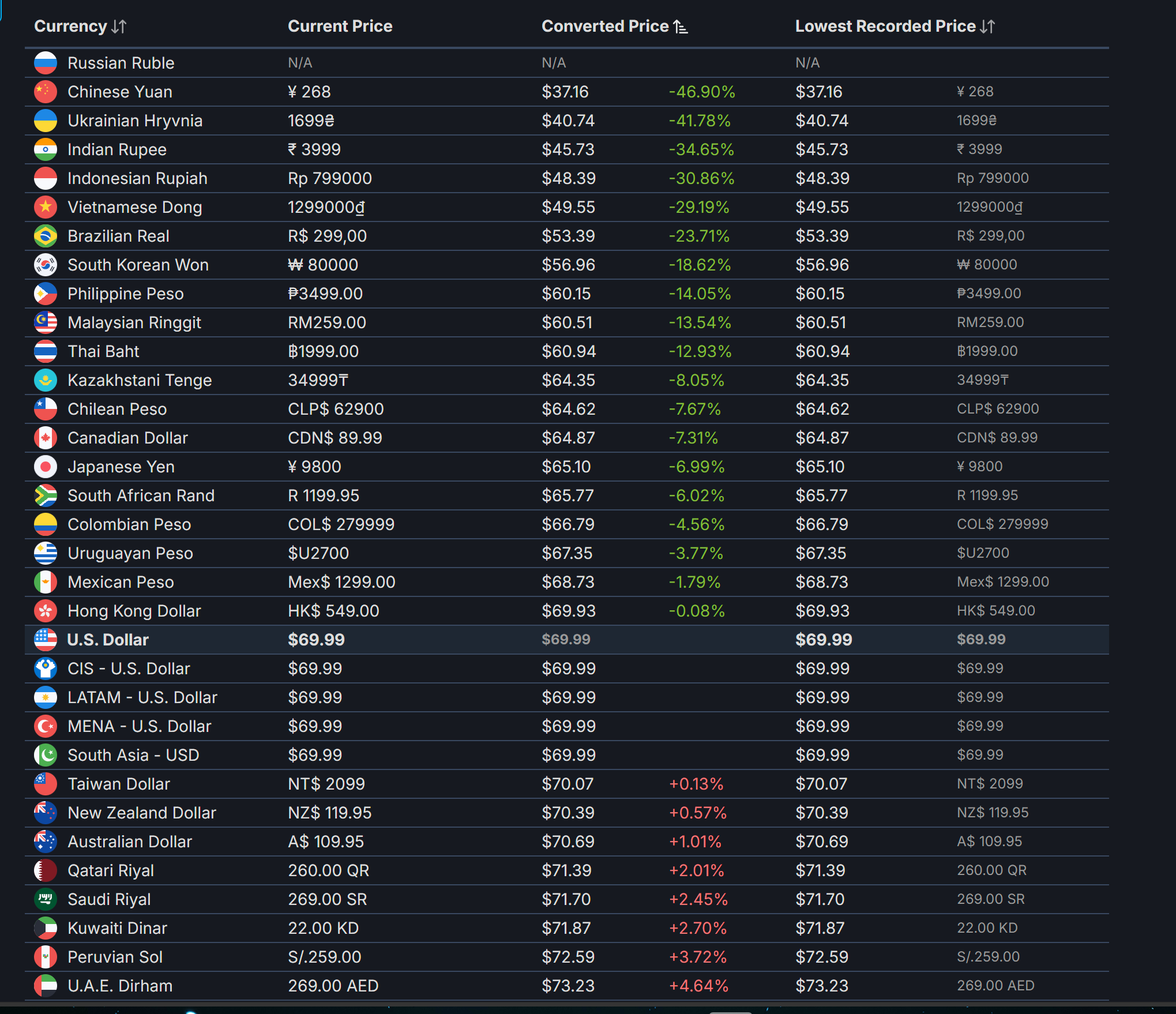Click the U.S. Dollar flag icon
The image size is (1176, 1014).
tap(46, 640)
